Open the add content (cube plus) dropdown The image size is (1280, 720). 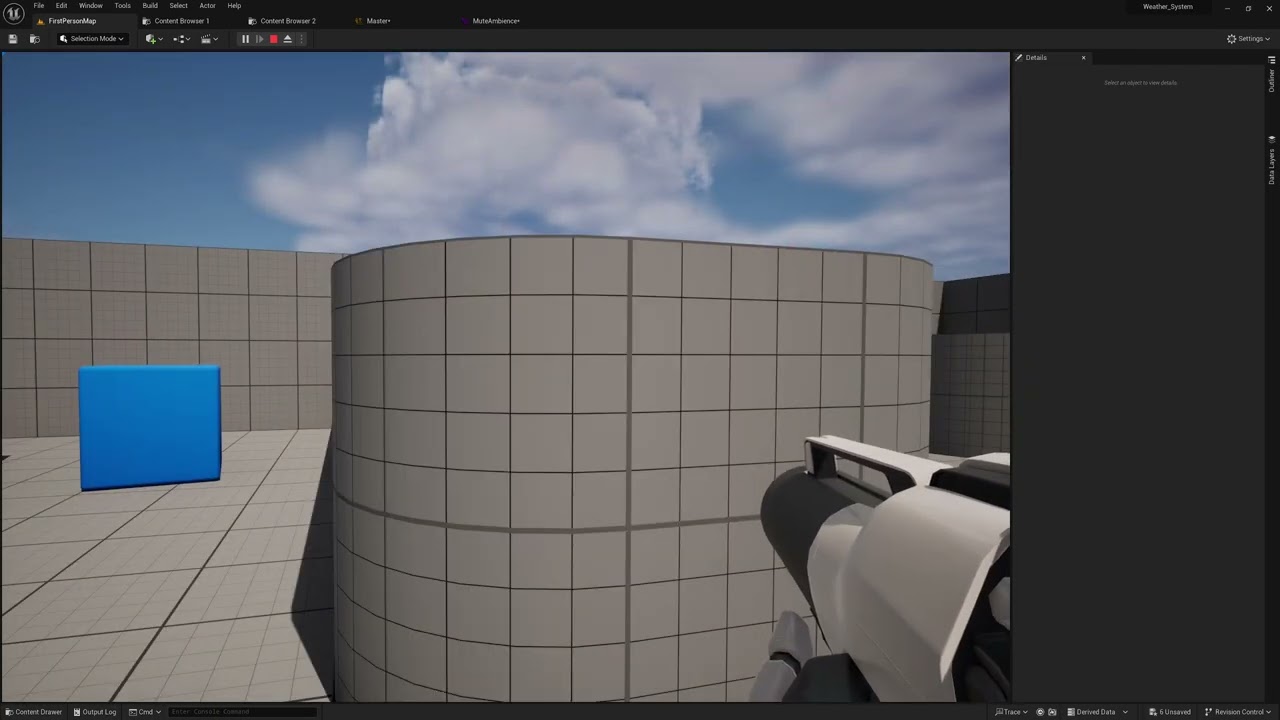tap(154, 39)
